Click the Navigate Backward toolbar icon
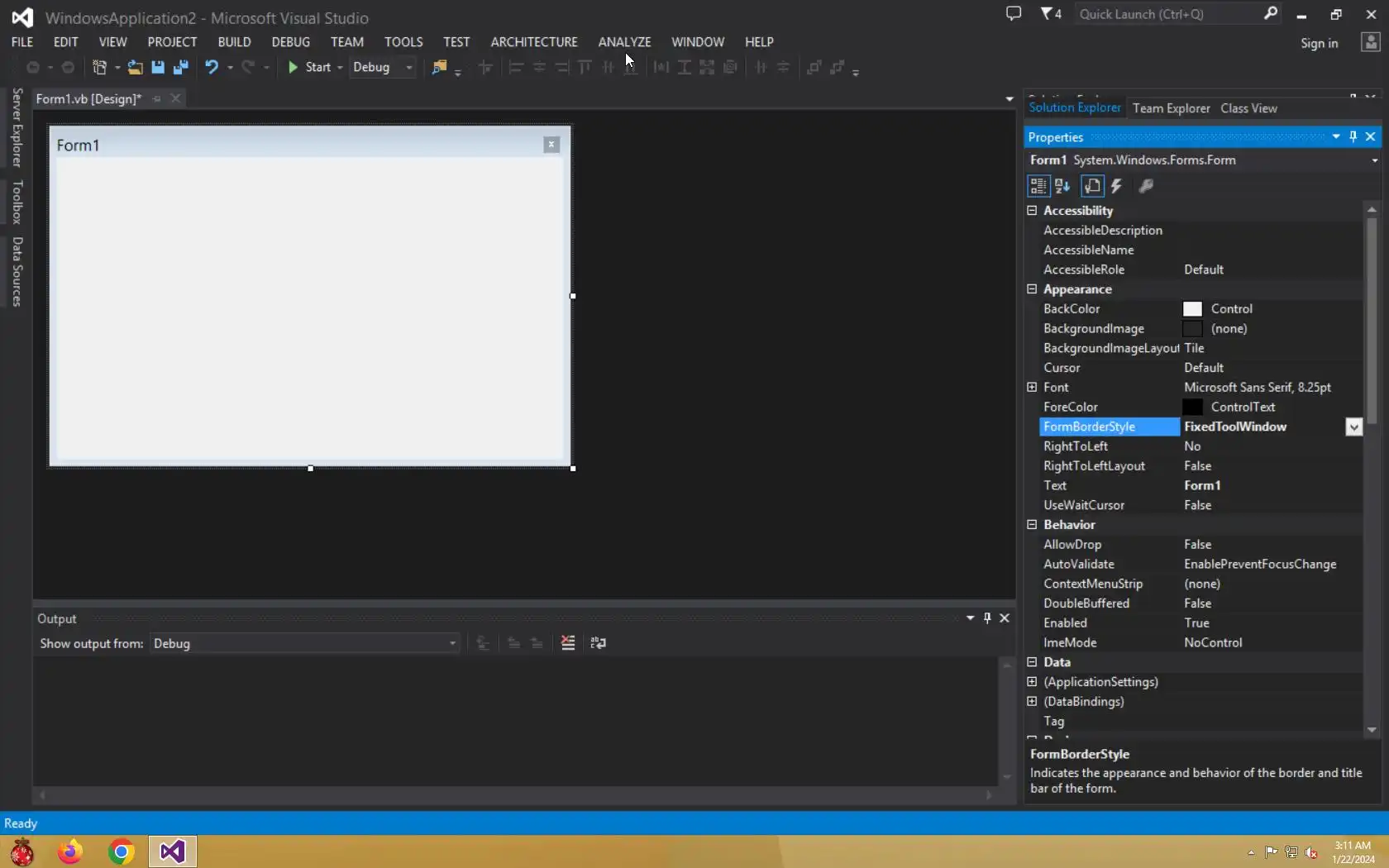This screenshot has width=1389, height=868. (x=33, y=68)
